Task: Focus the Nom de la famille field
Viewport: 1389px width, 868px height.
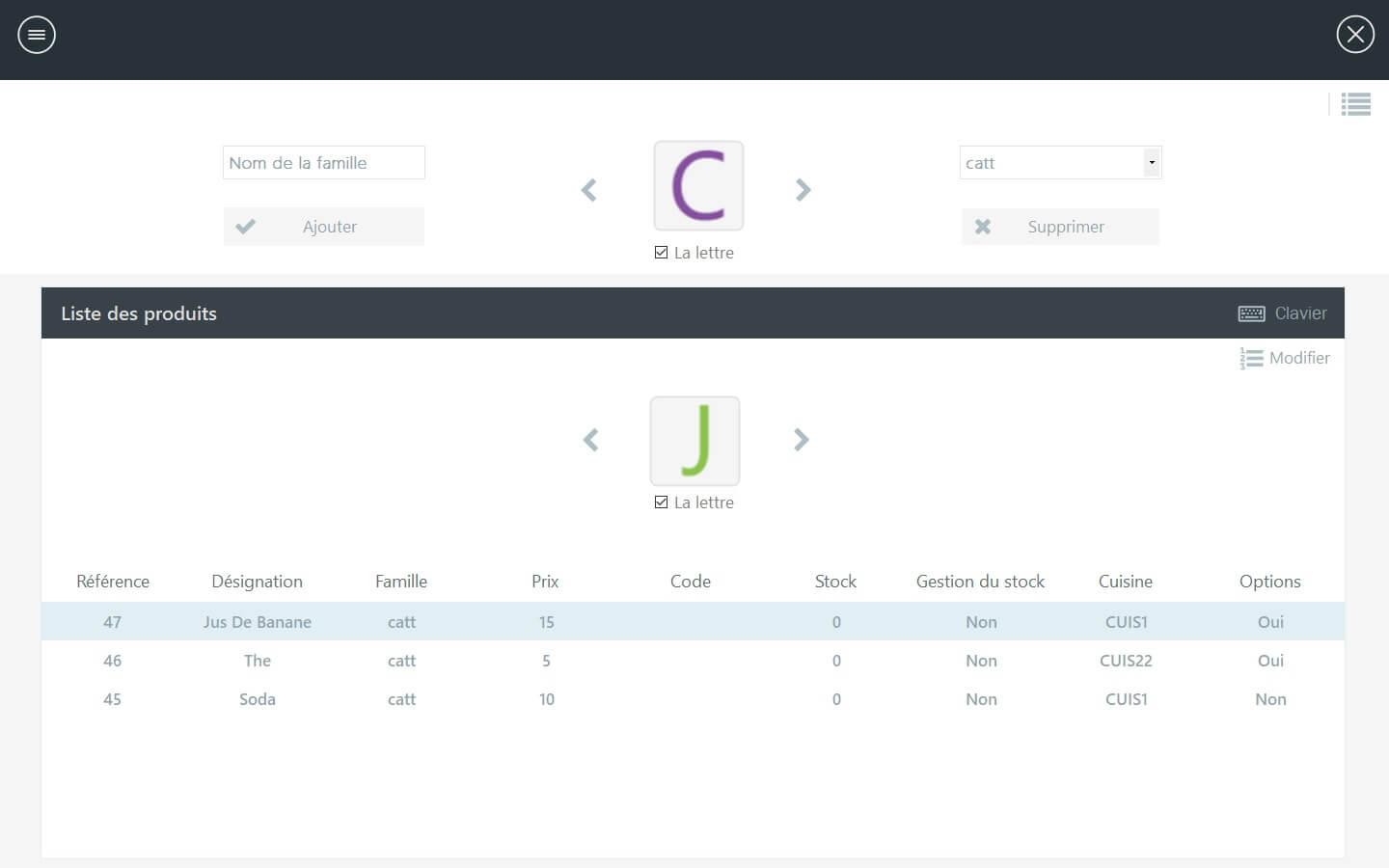Action: click(x=323, y=163)
